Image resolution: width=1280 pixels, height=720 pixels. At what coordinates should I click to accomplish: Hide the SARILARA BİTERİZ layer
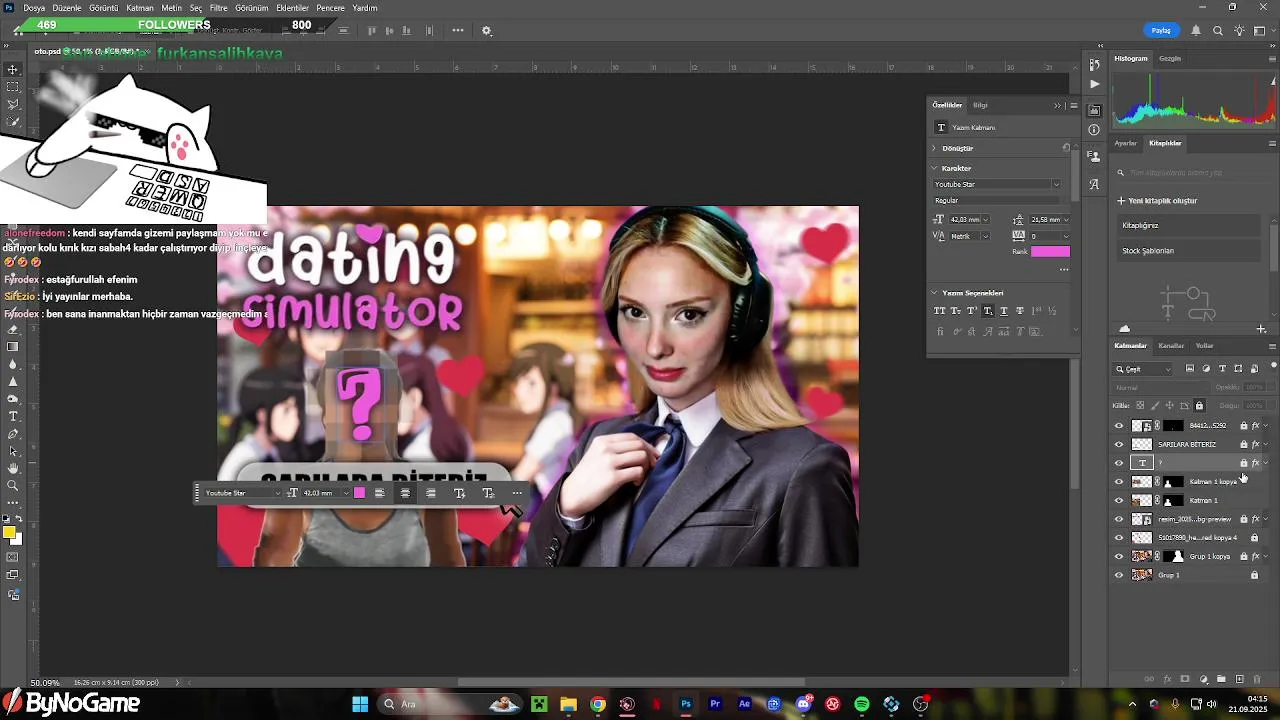(1119, 444)
